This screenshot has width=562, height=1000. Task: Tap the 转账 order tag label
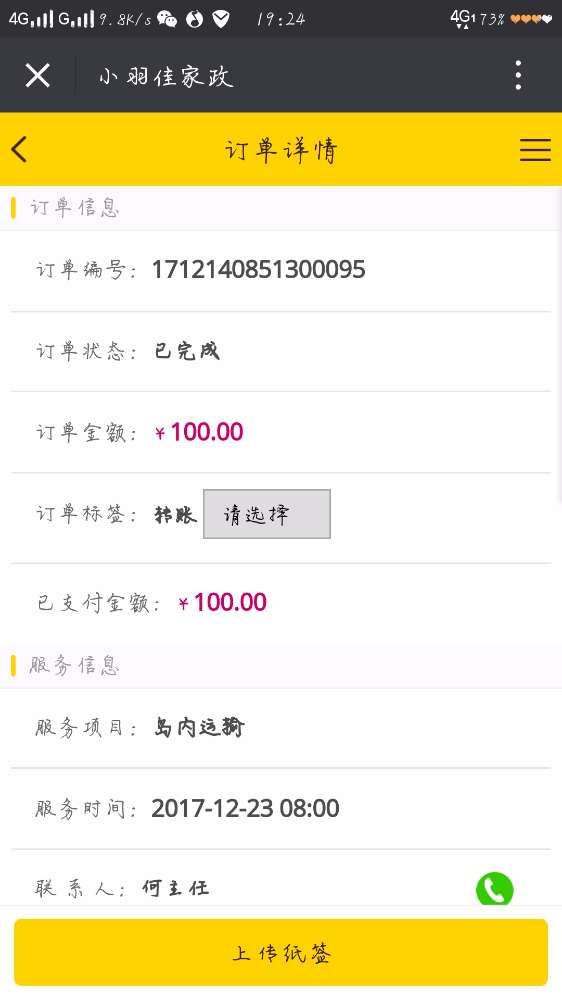pos(175,514)
